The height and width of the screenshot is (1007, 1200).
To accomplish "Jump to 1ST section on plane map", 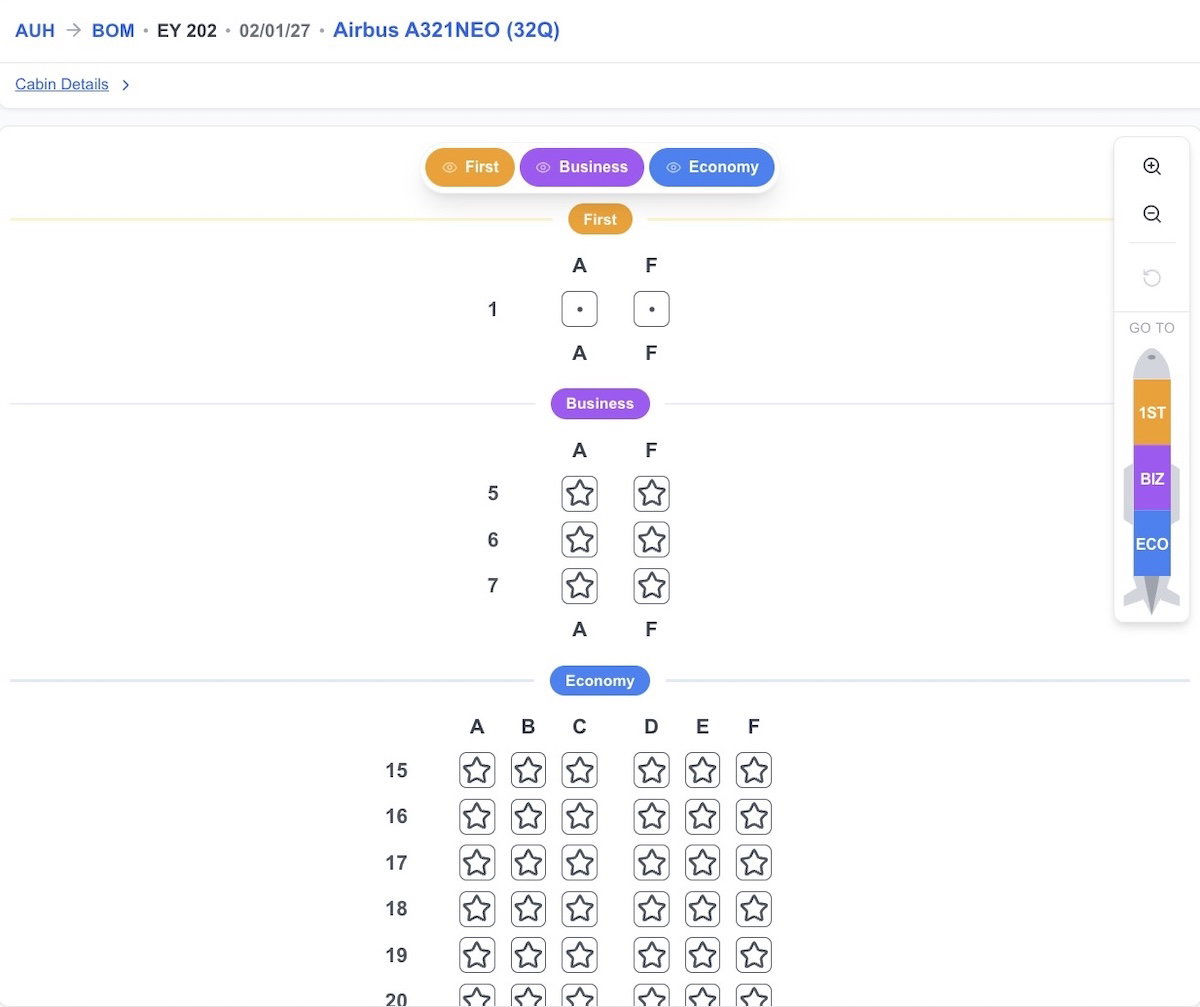I will (x=1151, y=412).
